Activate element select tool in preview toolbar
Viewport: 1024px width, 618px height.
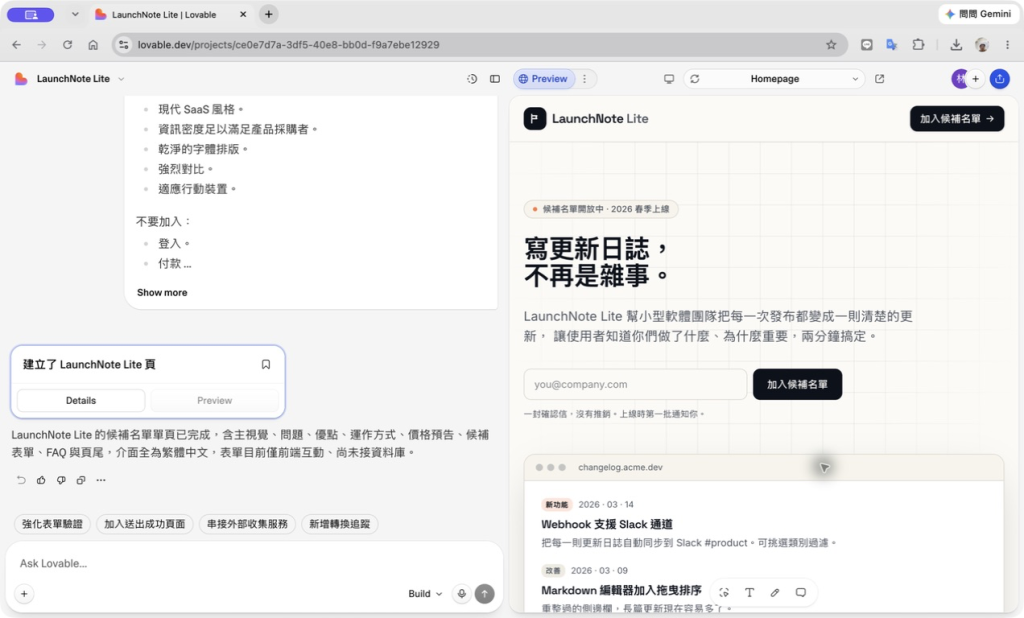coord(724,593)
